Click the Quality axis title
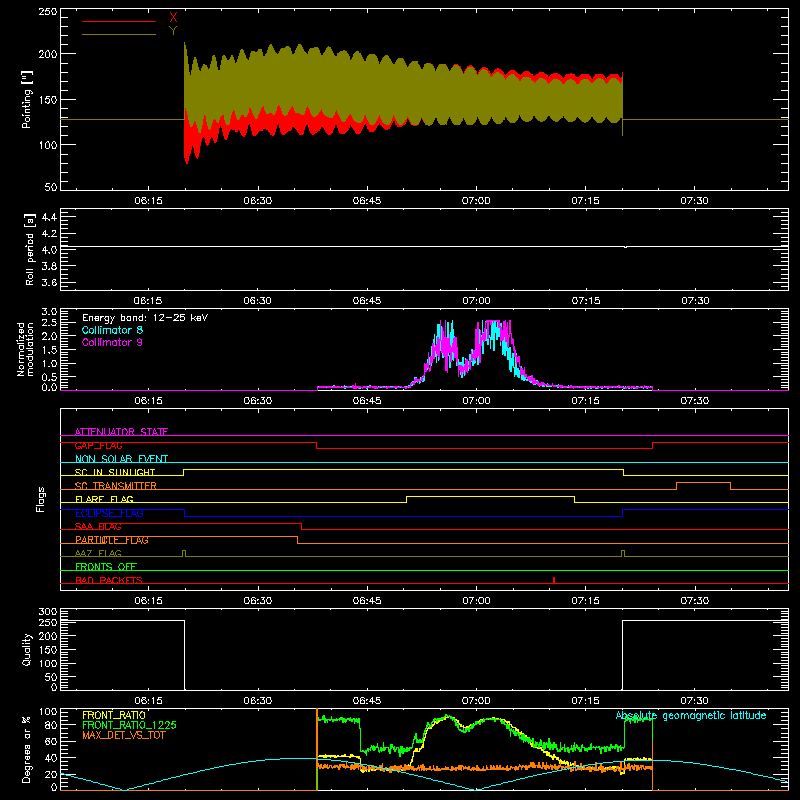Viewport: 800px width, 800px height. tap(27, 649)
